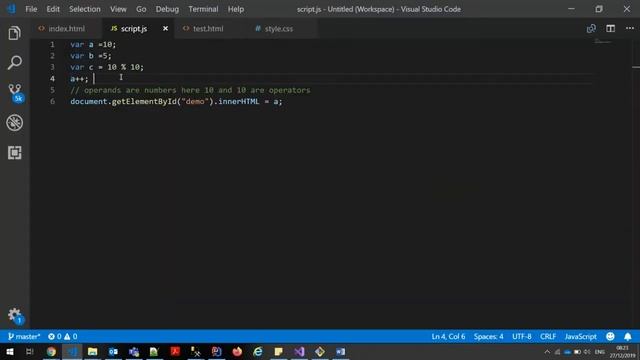640x360 pixels.
Task: Click the Visual Studio Code taskbar icon
Action: 72,351
